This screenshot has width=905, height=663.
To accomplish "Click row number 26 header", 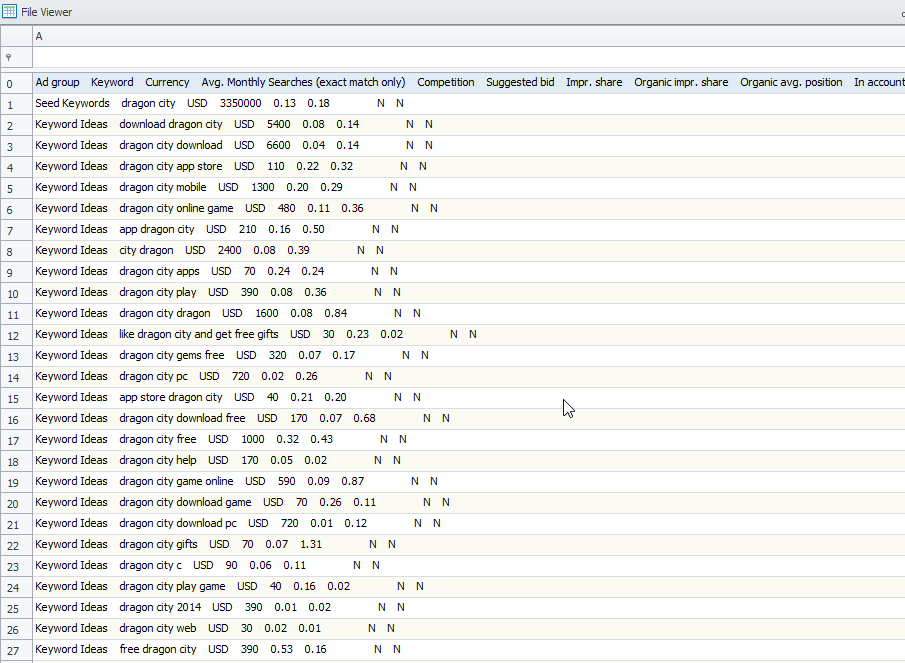I will pyautogui.click(x=16, y=629).
